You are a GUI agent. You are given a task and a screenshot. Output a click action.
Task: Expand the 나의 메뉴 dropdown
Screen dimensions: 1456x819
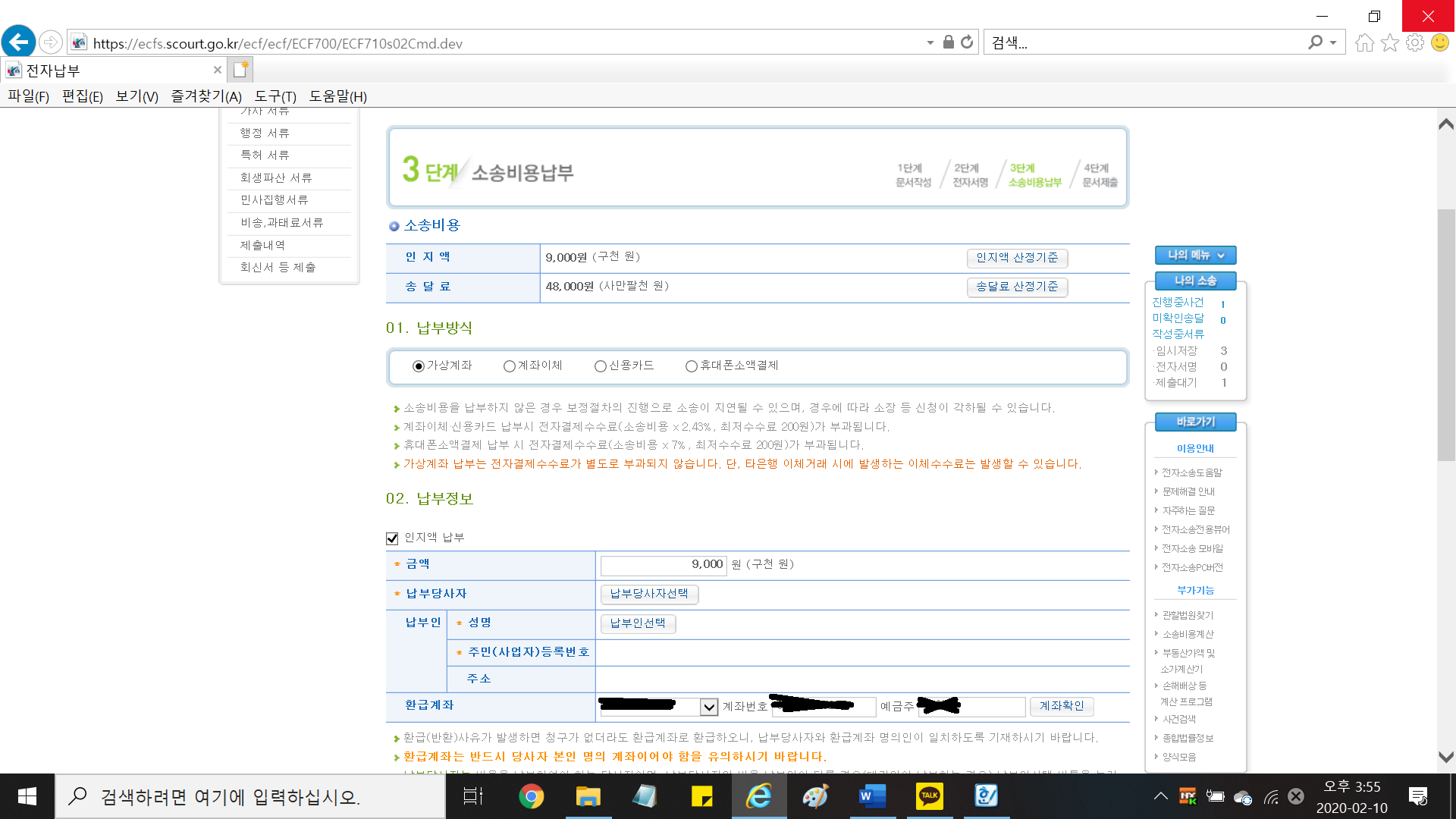1195,256
